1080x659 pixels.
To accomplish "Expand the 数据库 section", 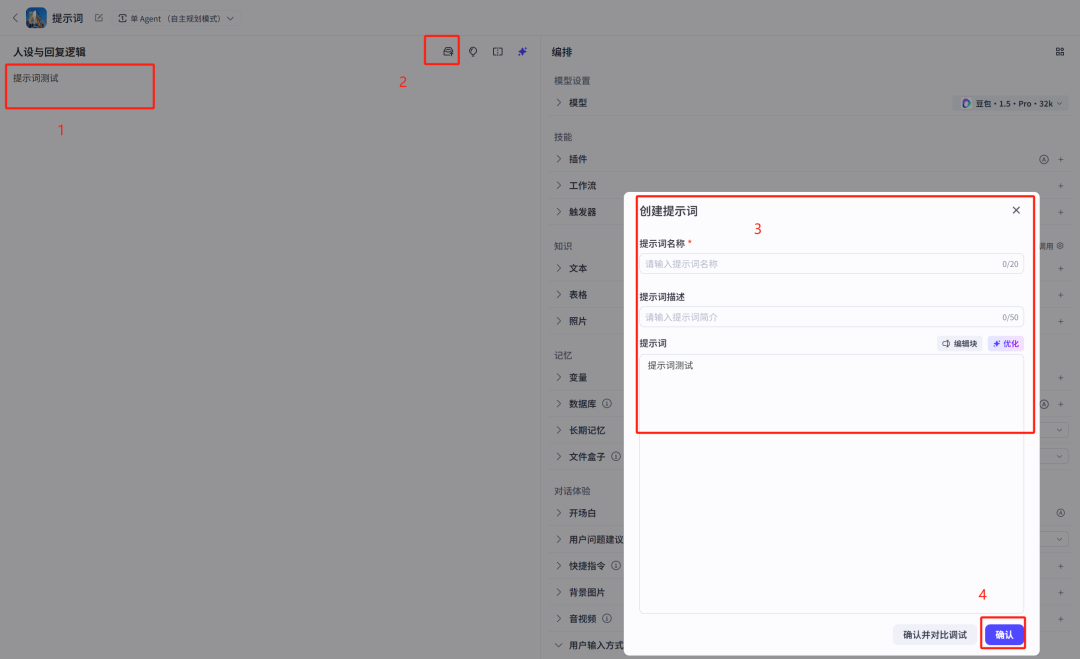I will click(x=559, y=404).
